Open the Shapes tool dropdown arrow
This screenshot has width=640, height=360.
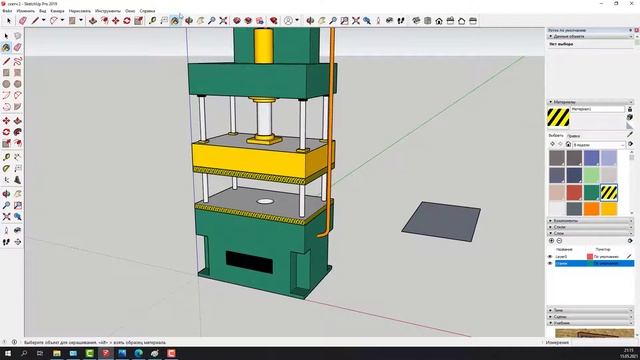pyautogui.click(x=81, y=20)
